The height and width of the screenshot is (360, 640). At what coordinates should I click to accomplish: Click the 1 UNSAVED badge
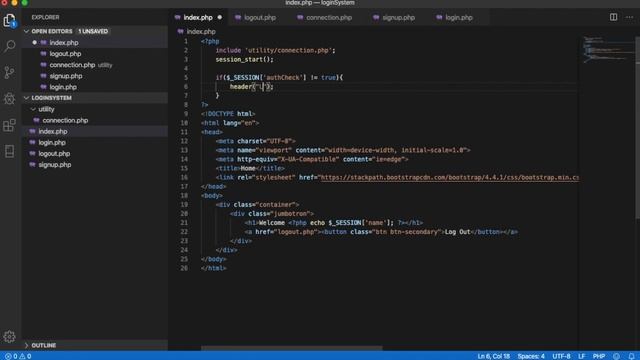(93, 31)
